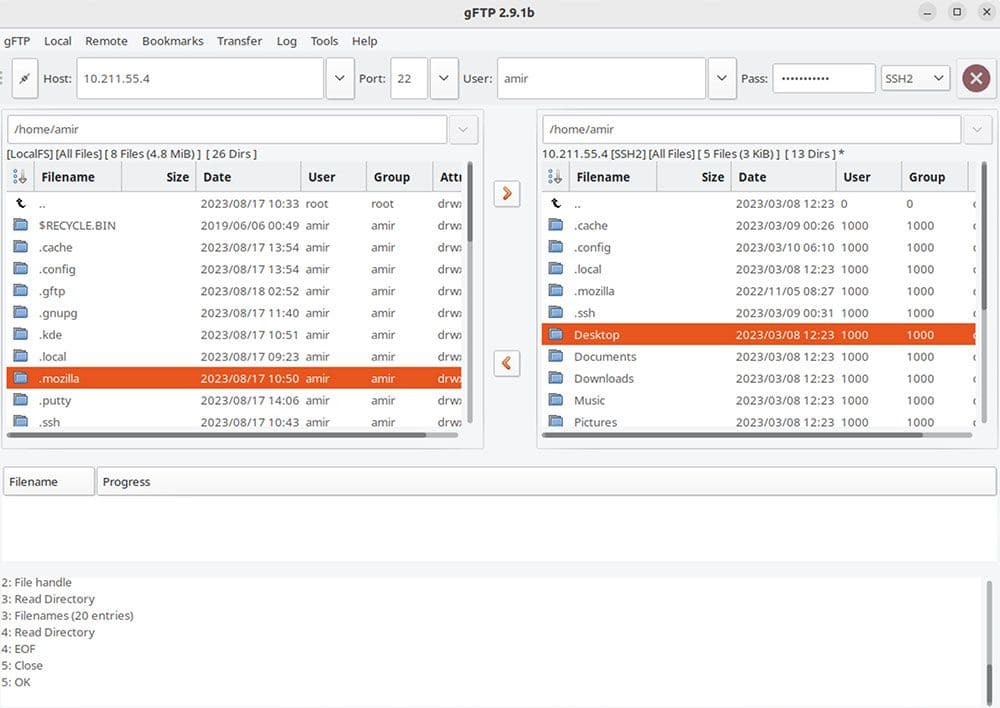Screen dimensions: 1000x708
Task: Click the Pass password field
Action: click(823, 78)
